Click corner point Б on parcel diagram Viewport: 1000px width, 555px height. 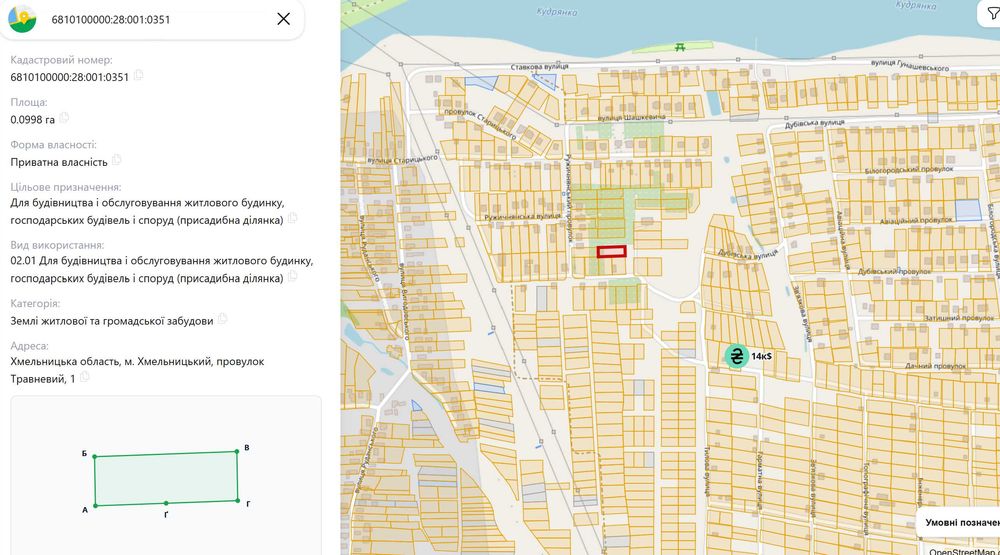[x=94, y=456]
